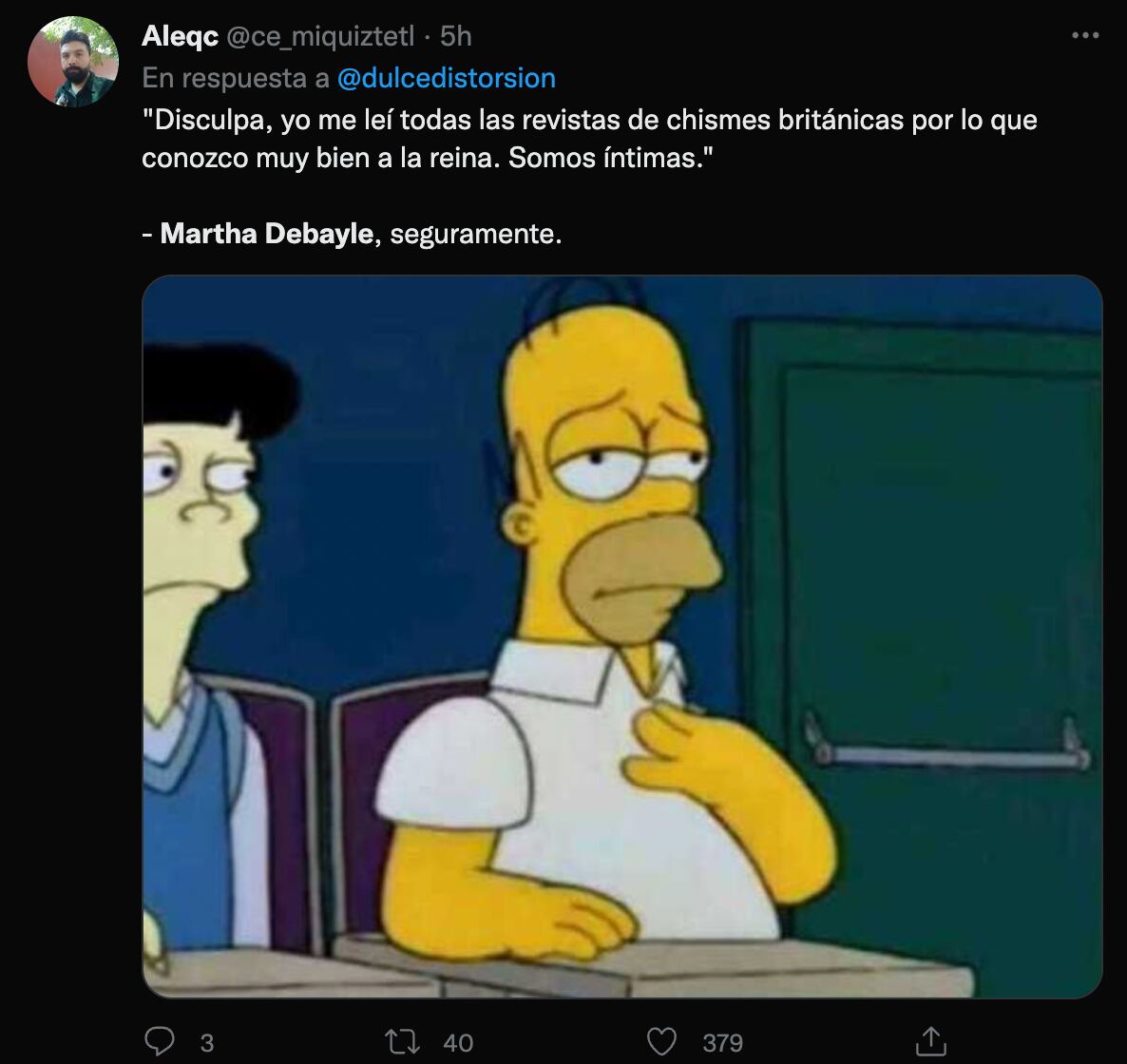1127x1064 pixels.
Task: Select the word seguramente in tweet
Action: (x=475, y=235)
